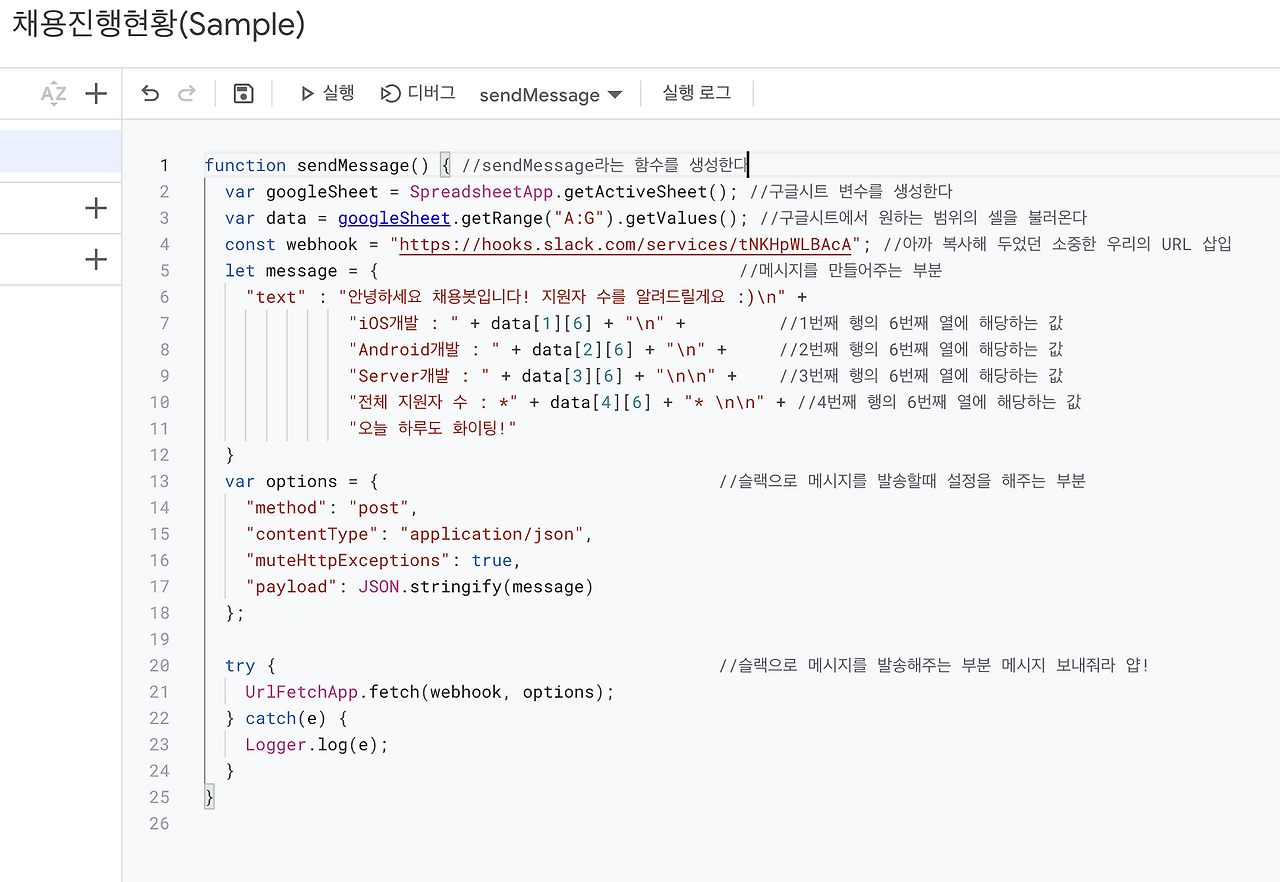
Task: Run the script with the 실행 button
Action: click(327, 92)
